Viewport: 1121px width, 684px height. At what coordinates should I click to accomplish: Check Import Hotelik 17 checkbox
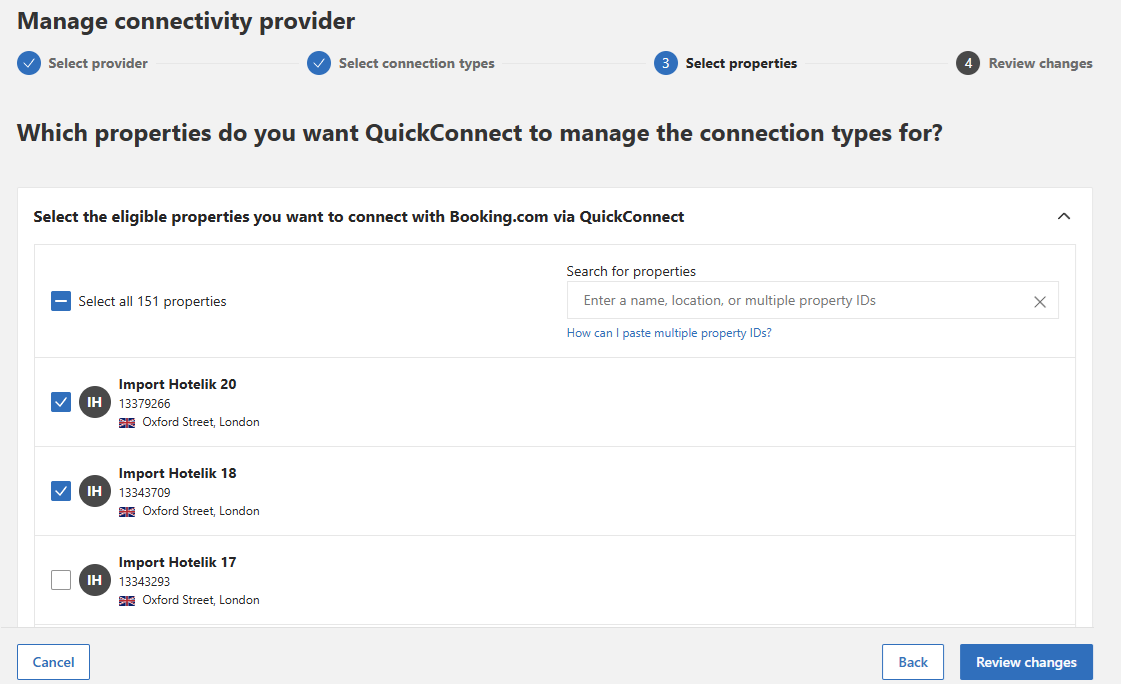coord(61,580)
